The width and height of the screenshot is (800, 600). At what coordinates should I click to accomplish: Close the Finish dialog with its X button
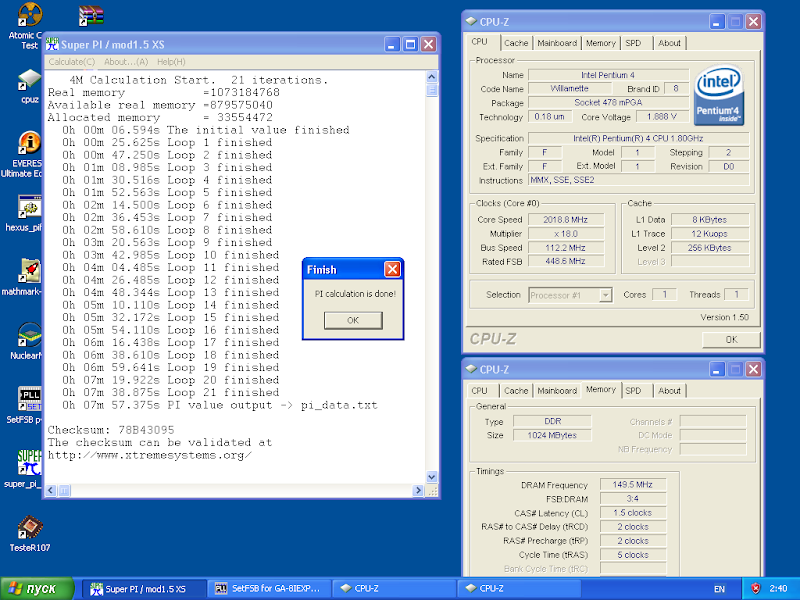(392, 269)
